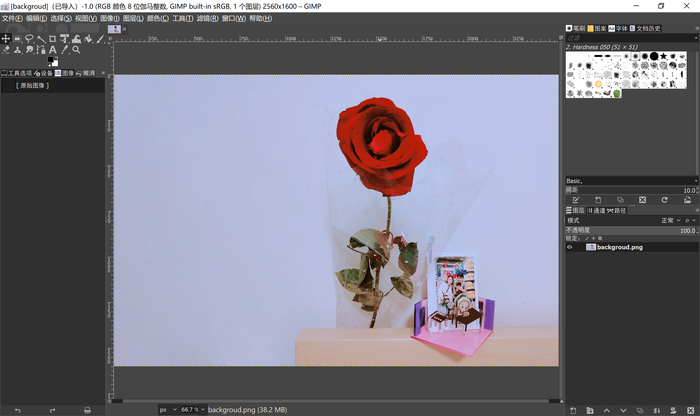Screen dimensions: 700x416
Task: Open the px unit selector dropdown
Action: pyautogui.click(x=166, y=409)
